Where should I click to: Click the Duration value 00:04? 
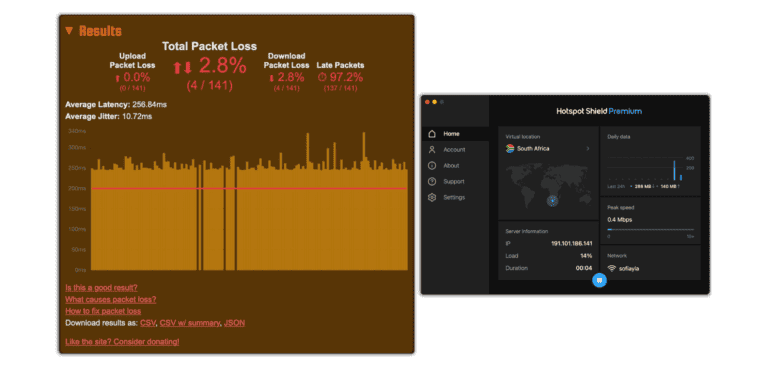coord(584,268)
